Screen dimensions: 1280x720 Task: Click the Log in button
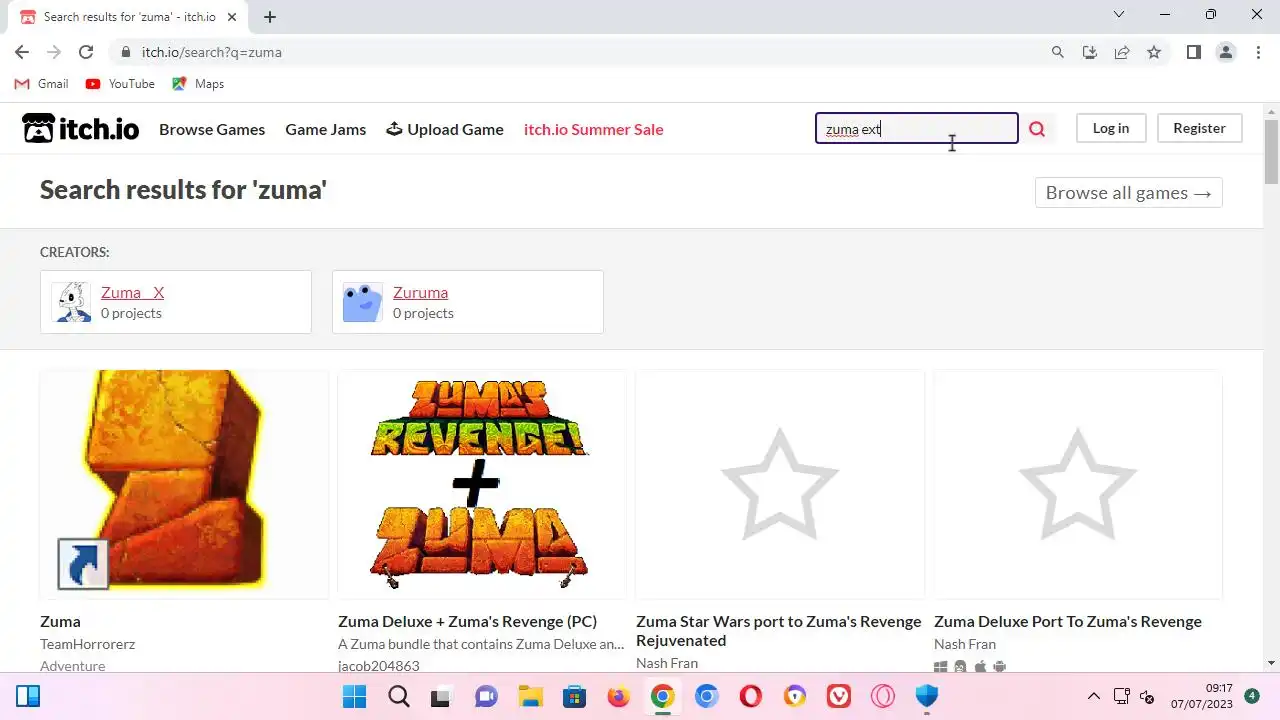1111,128
